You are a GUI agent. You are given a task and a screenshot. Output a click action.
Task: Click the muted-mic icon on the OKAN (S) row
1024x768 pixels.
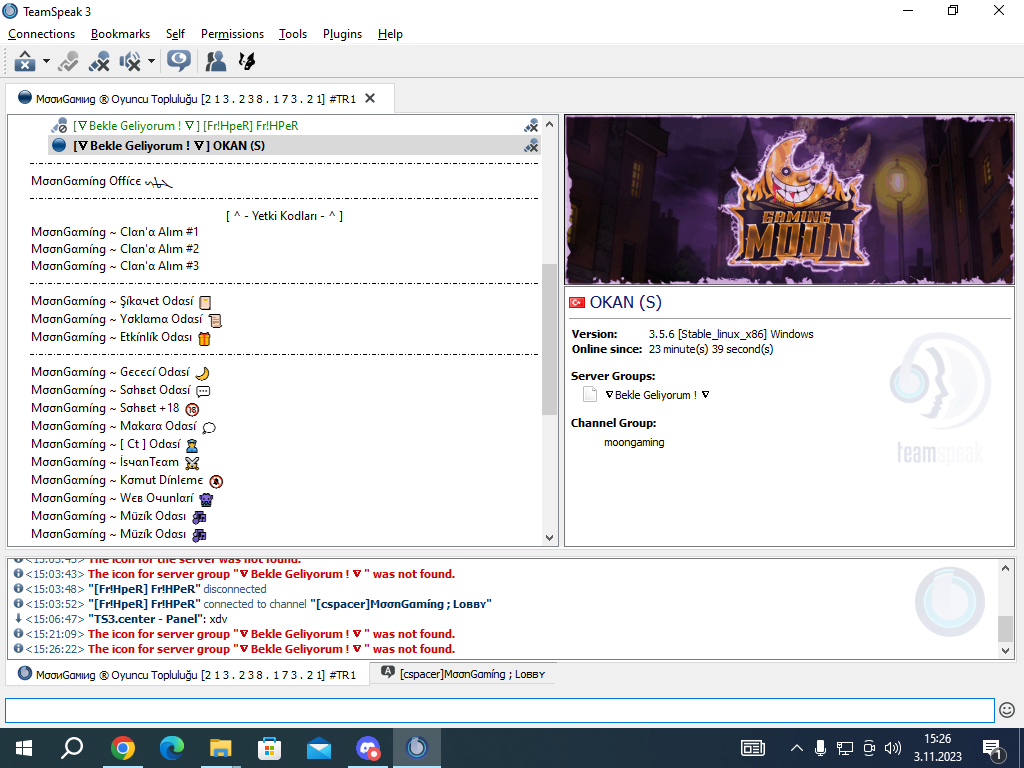pyautogui.click(x=531, y=146)
